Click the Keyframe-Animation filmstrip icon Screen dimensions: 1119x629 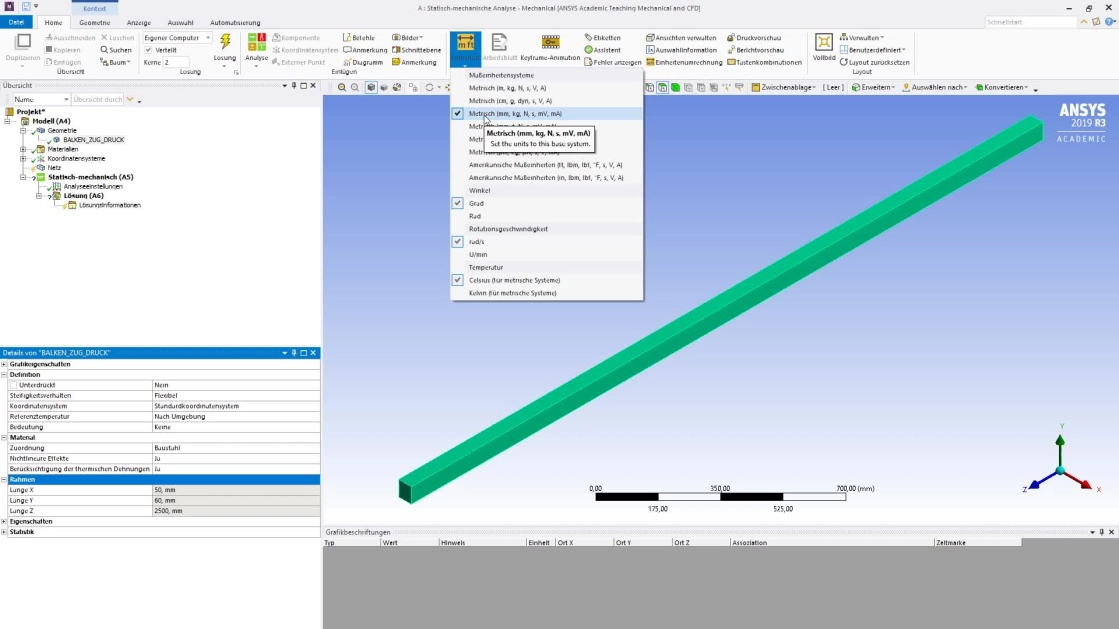550,43
